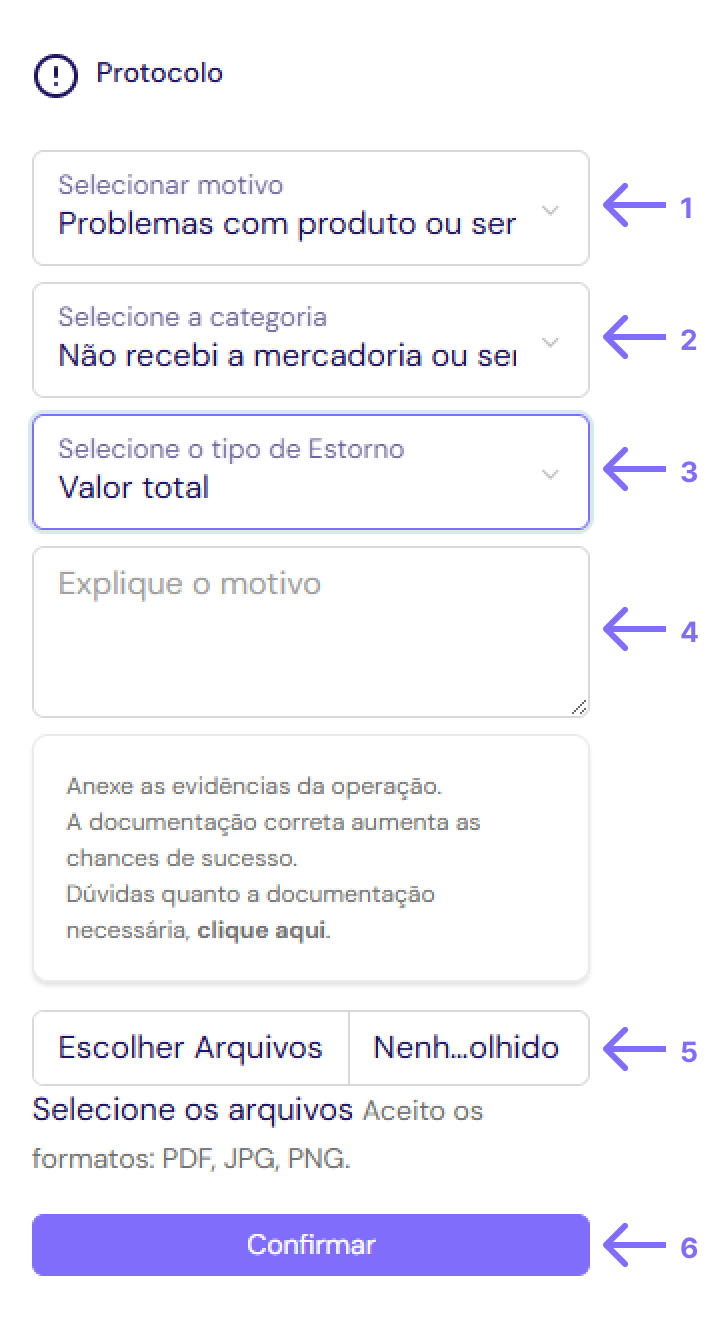This screenshot has height=1340, width=724.
Task: Click the arrow icon labeled 3
Action: 634,472
